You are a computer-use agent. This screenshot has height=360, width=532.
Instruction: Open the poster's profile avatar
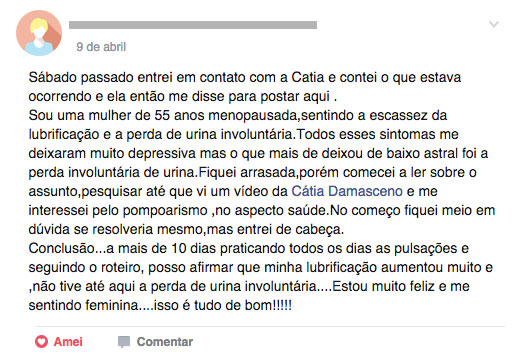point(39,33)
